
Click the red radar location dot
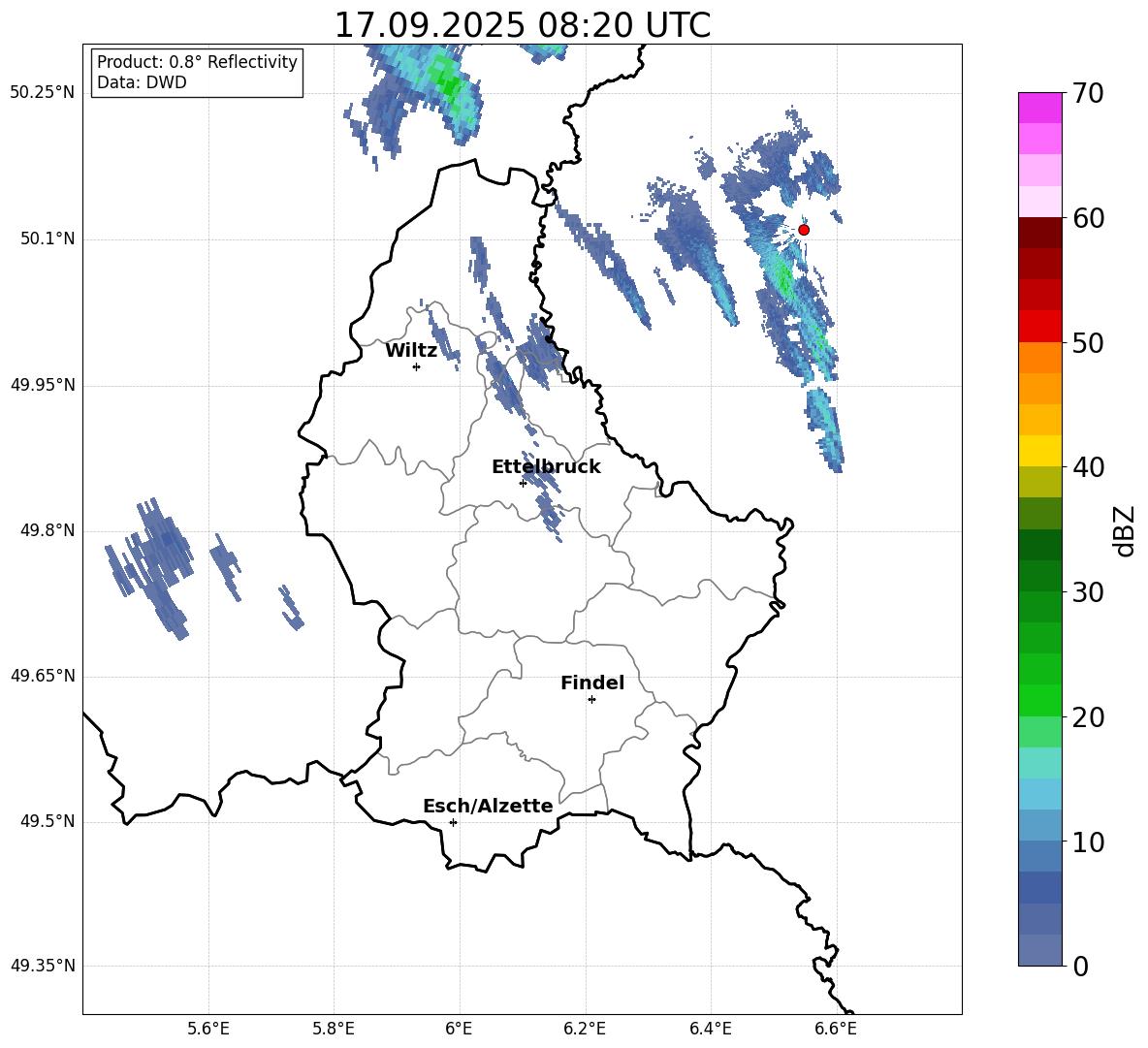803,230
